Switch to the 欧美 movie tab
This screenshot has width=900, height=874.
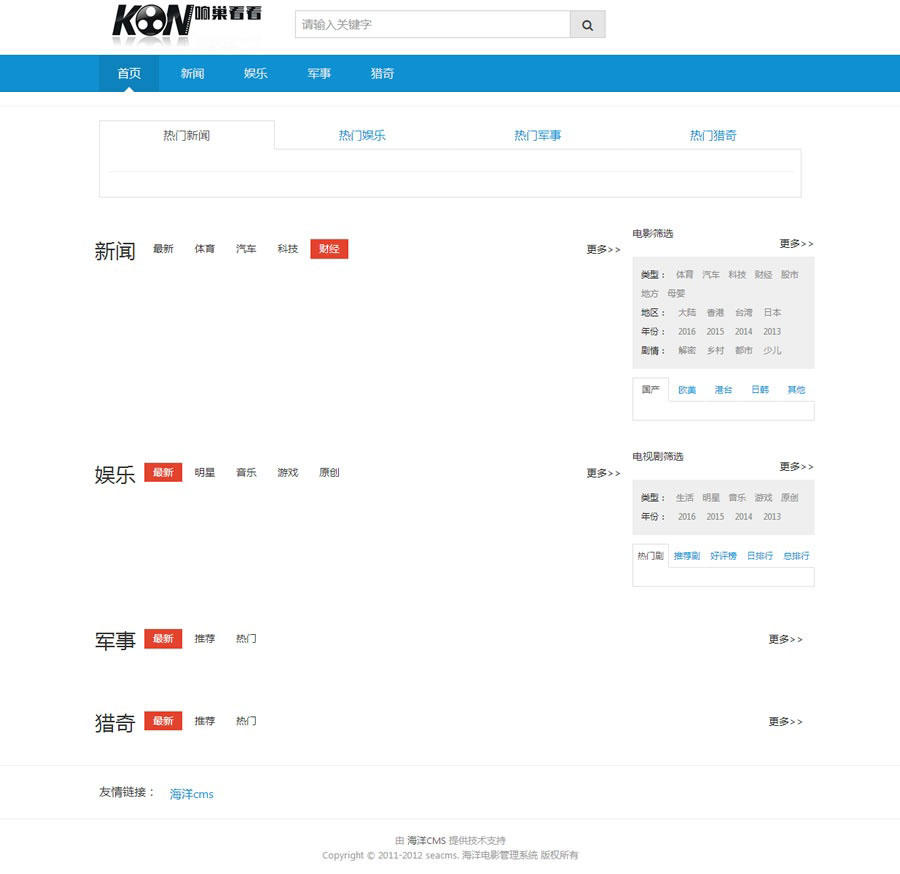[x=687, y=390]
